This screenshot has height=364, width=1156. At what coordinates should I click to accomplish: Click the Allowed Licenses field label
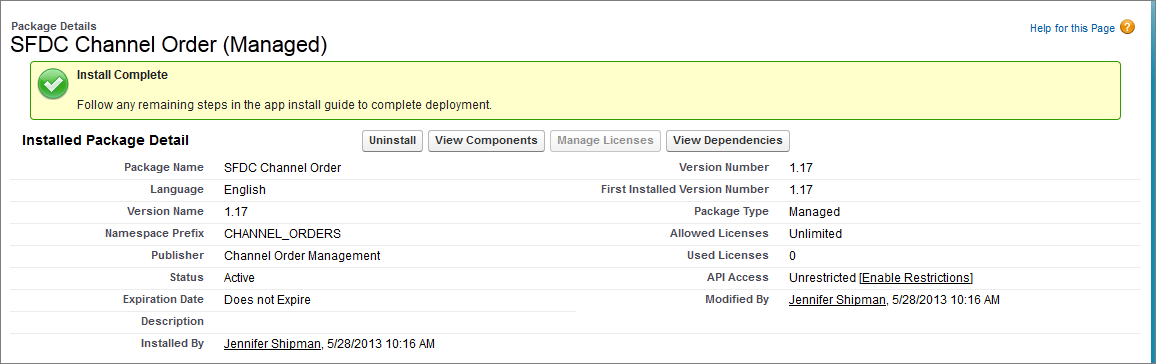click(720, 233)
